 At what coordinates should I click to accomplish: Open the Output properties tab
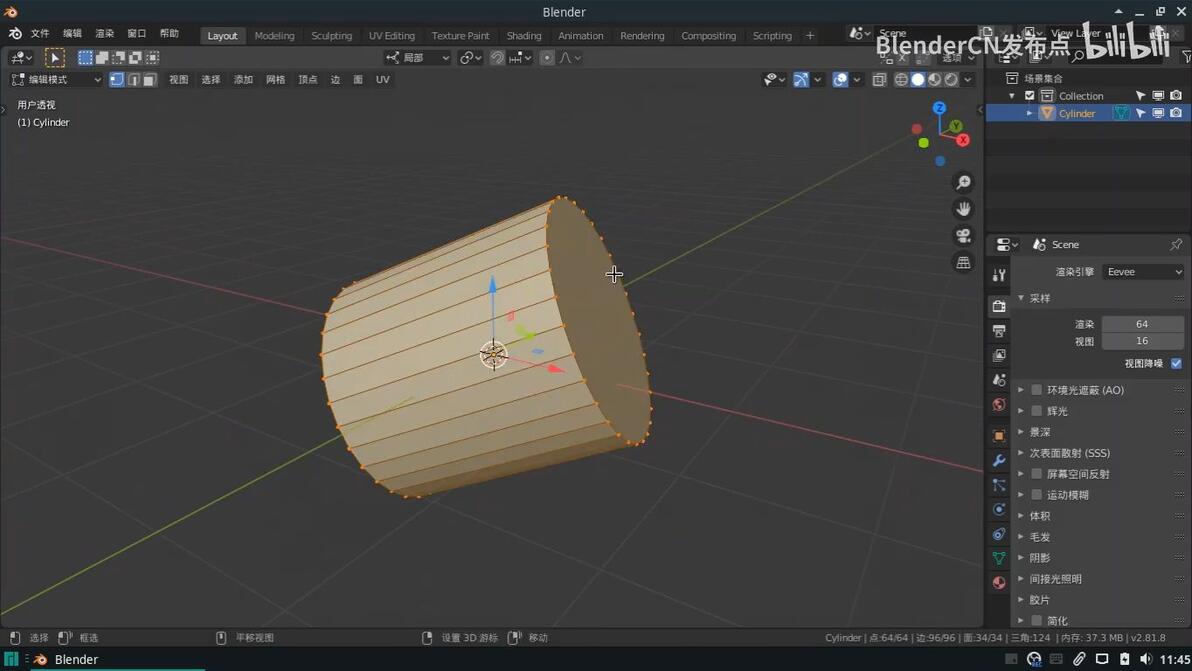(999, 331)
